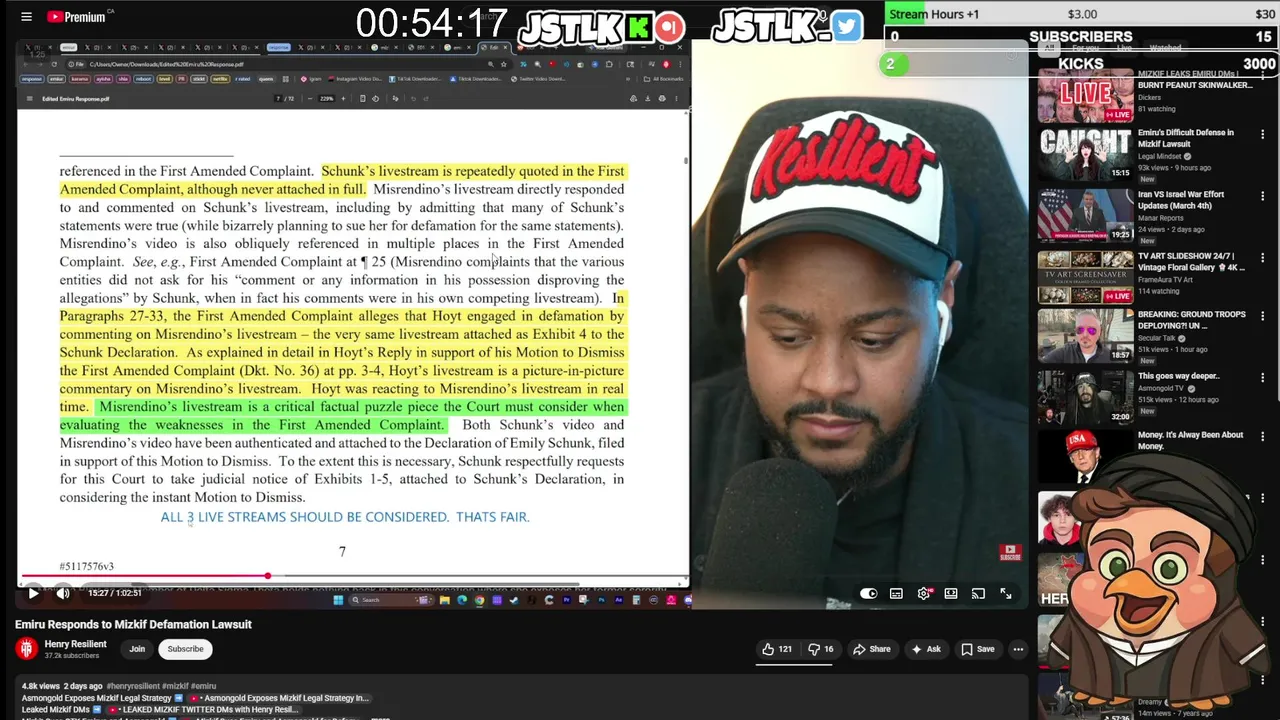This screenshot has height=720, width=1280.
Task: Open the CAUGHT thumbnail by Legal Mindset
Action: coord(1085,153)
